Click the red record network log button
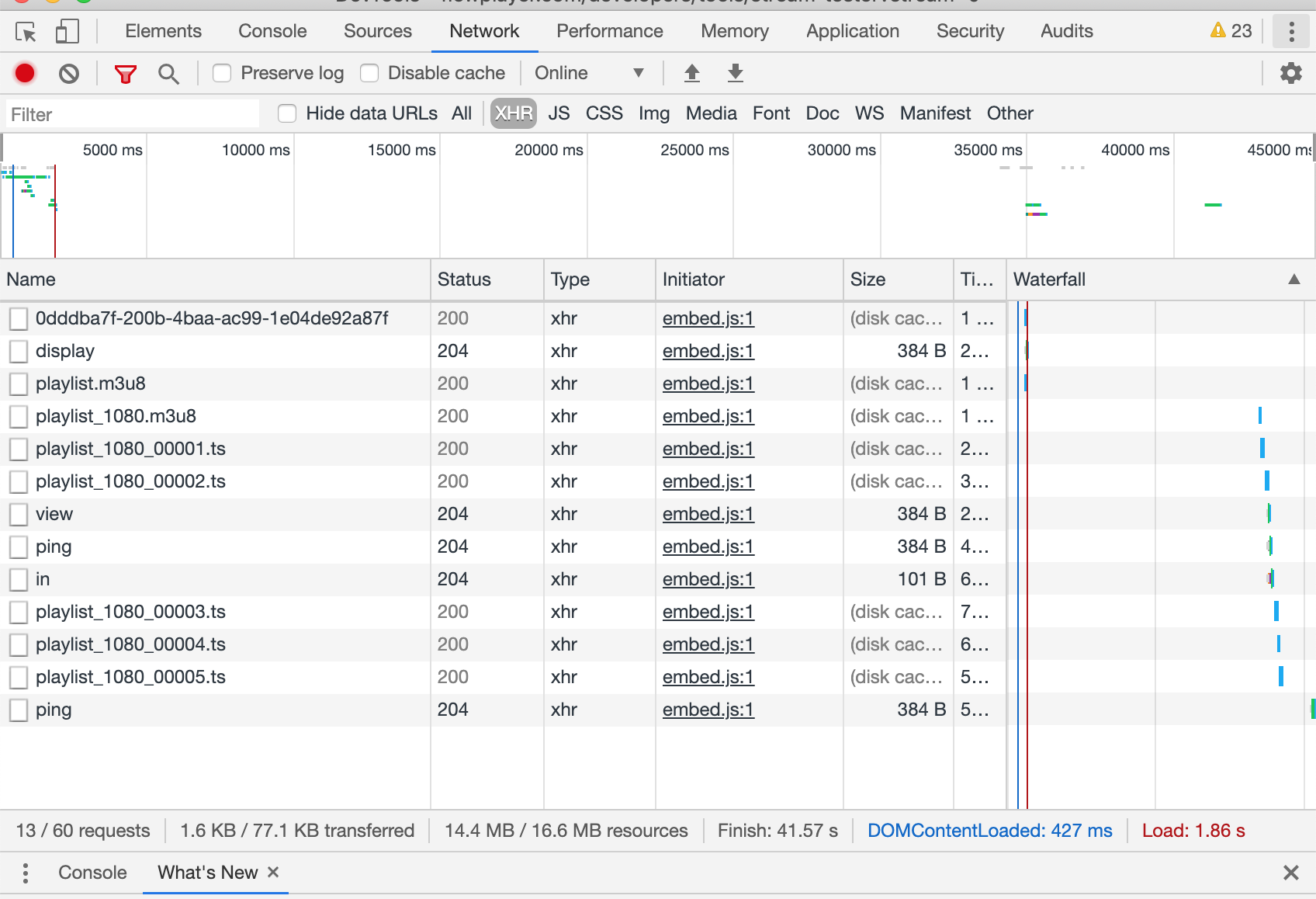This screenshot has width=1316, height=899. click(25, 73)
